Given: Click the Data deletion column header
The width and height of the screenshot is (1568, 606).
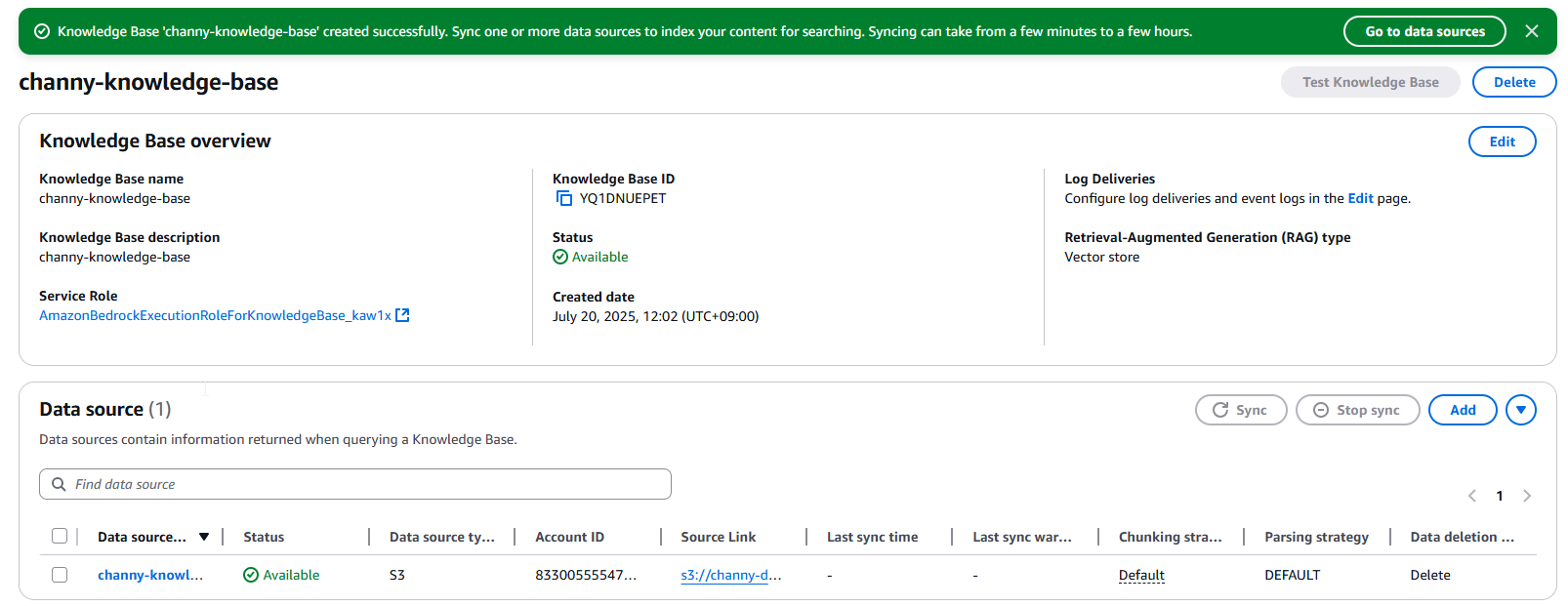Looking at the screenshot, I should (x=1462, y=537).
